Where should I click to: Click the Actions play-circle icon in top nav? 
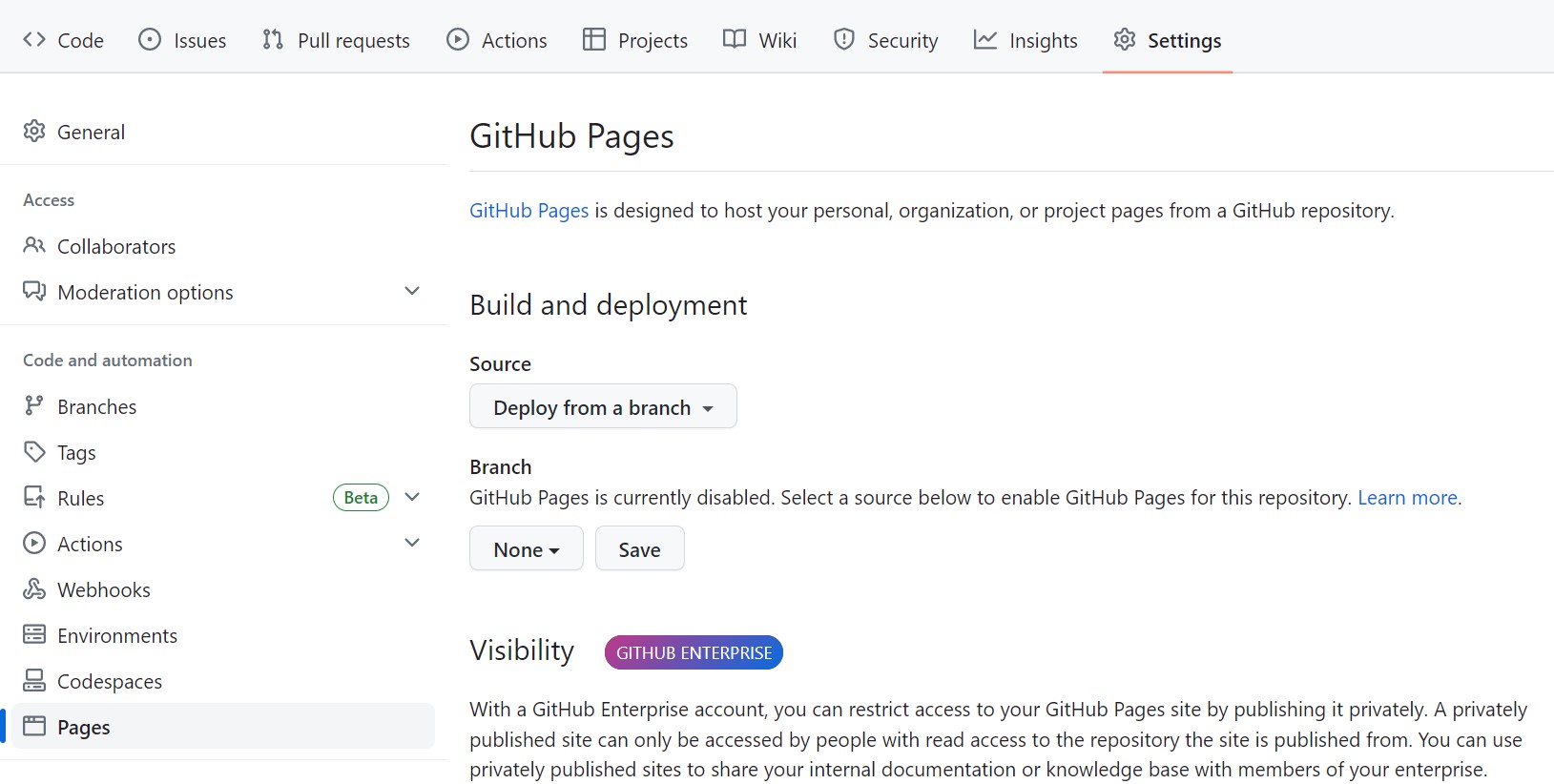pyautogui.click(x=458, y=40)
